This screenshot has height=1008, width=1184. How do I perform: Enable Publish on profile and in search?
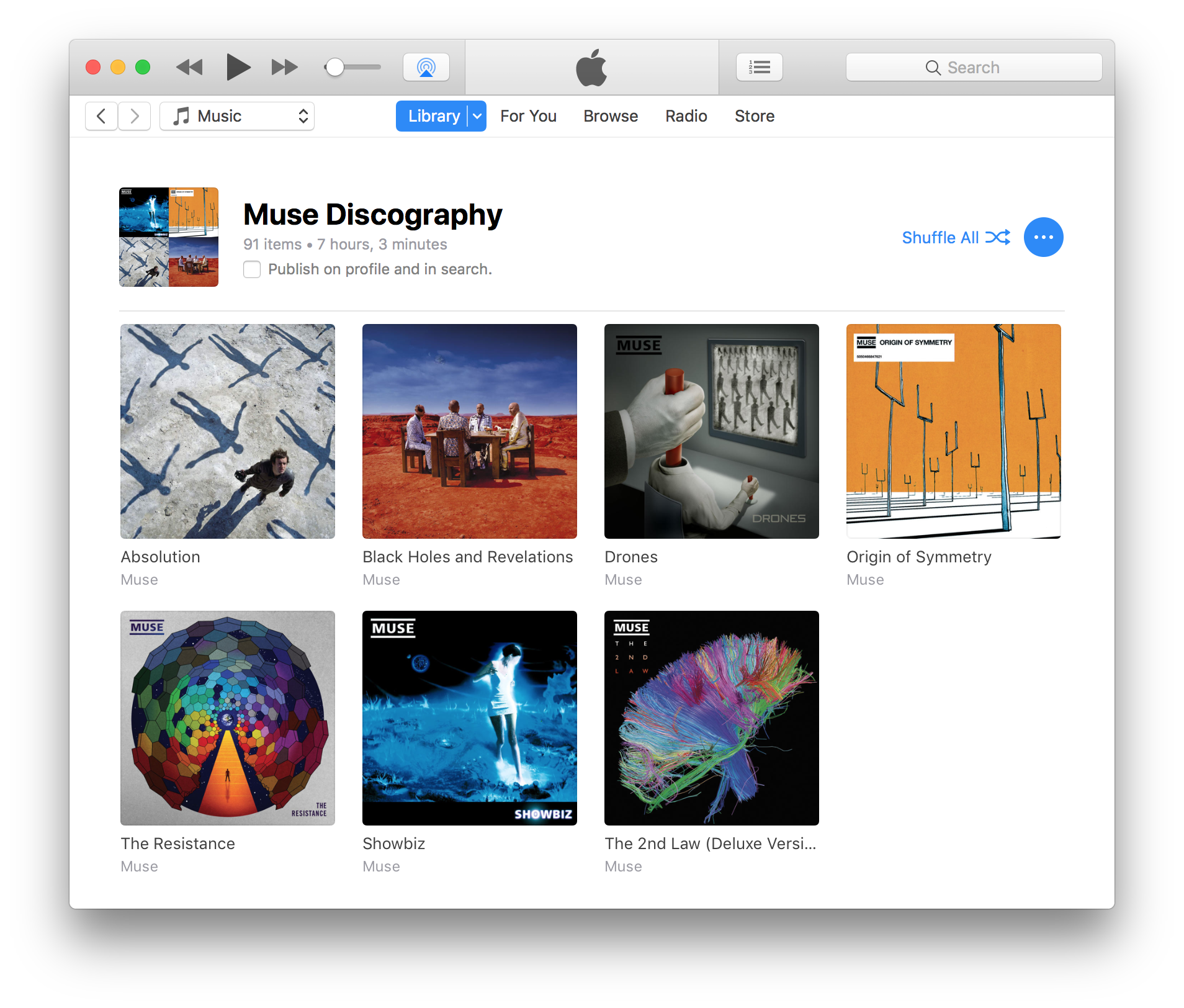(x=252, y=269)
